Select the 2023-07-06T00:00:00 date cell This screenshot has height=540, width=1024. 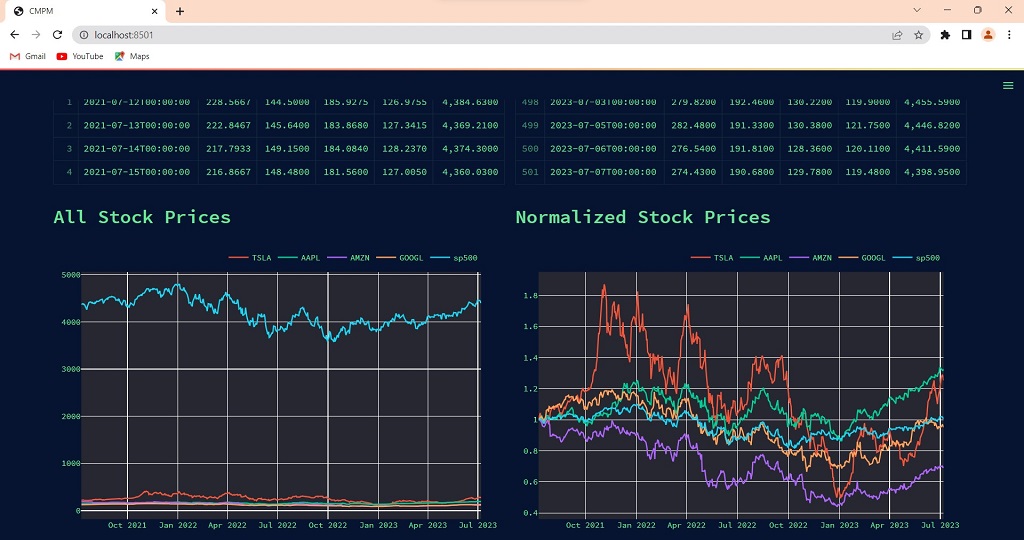coord(603,149)
